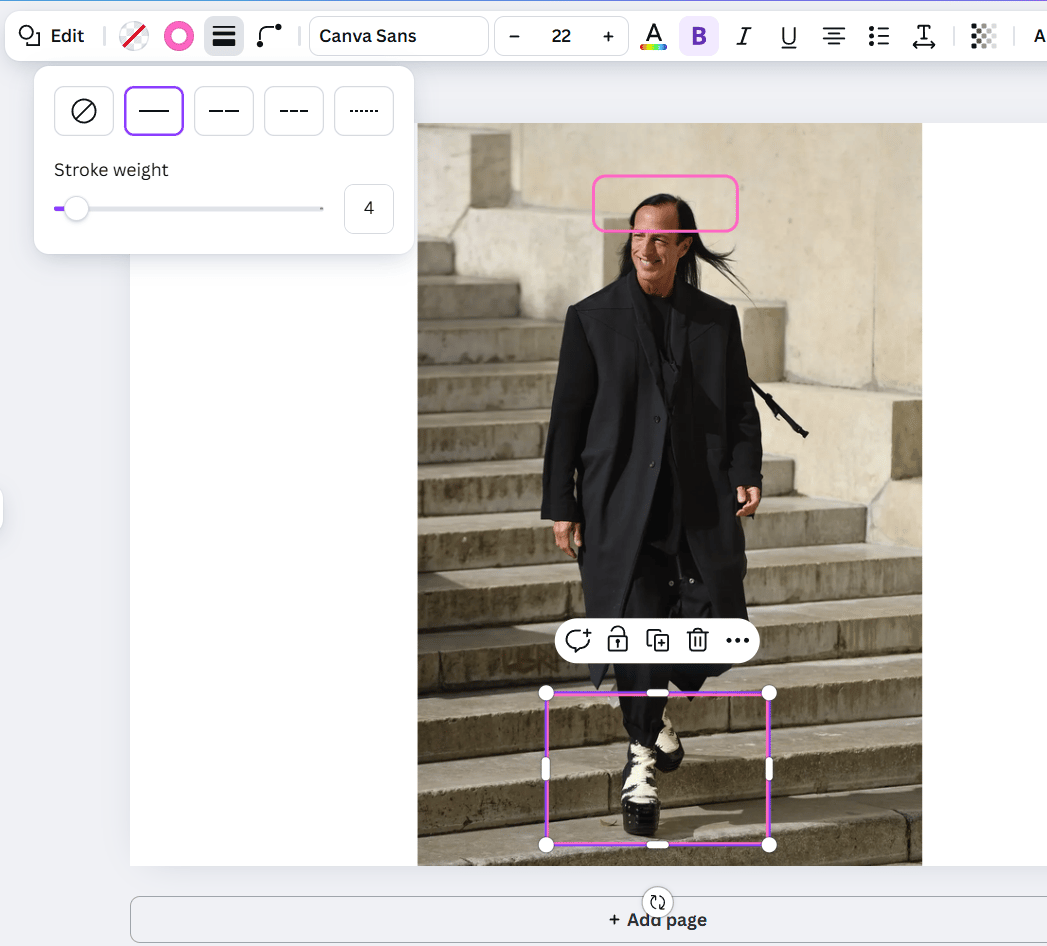Click the Edit shape button
Screen dimensions: 1047x946
pyautogui.click(x=52, y=36)
